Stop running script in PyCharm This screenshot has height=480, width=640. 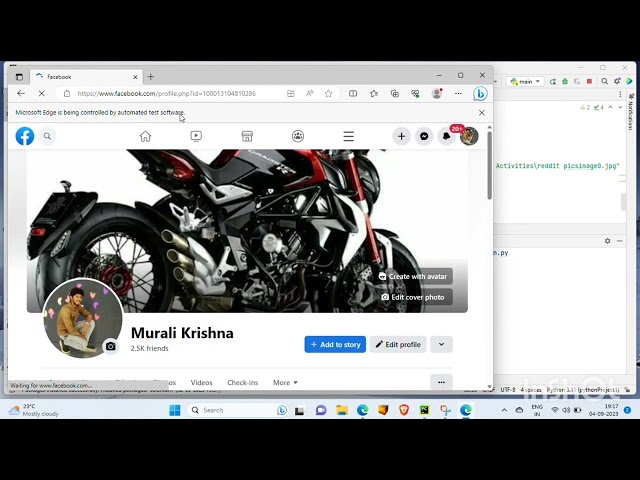(x=589, y=82)
